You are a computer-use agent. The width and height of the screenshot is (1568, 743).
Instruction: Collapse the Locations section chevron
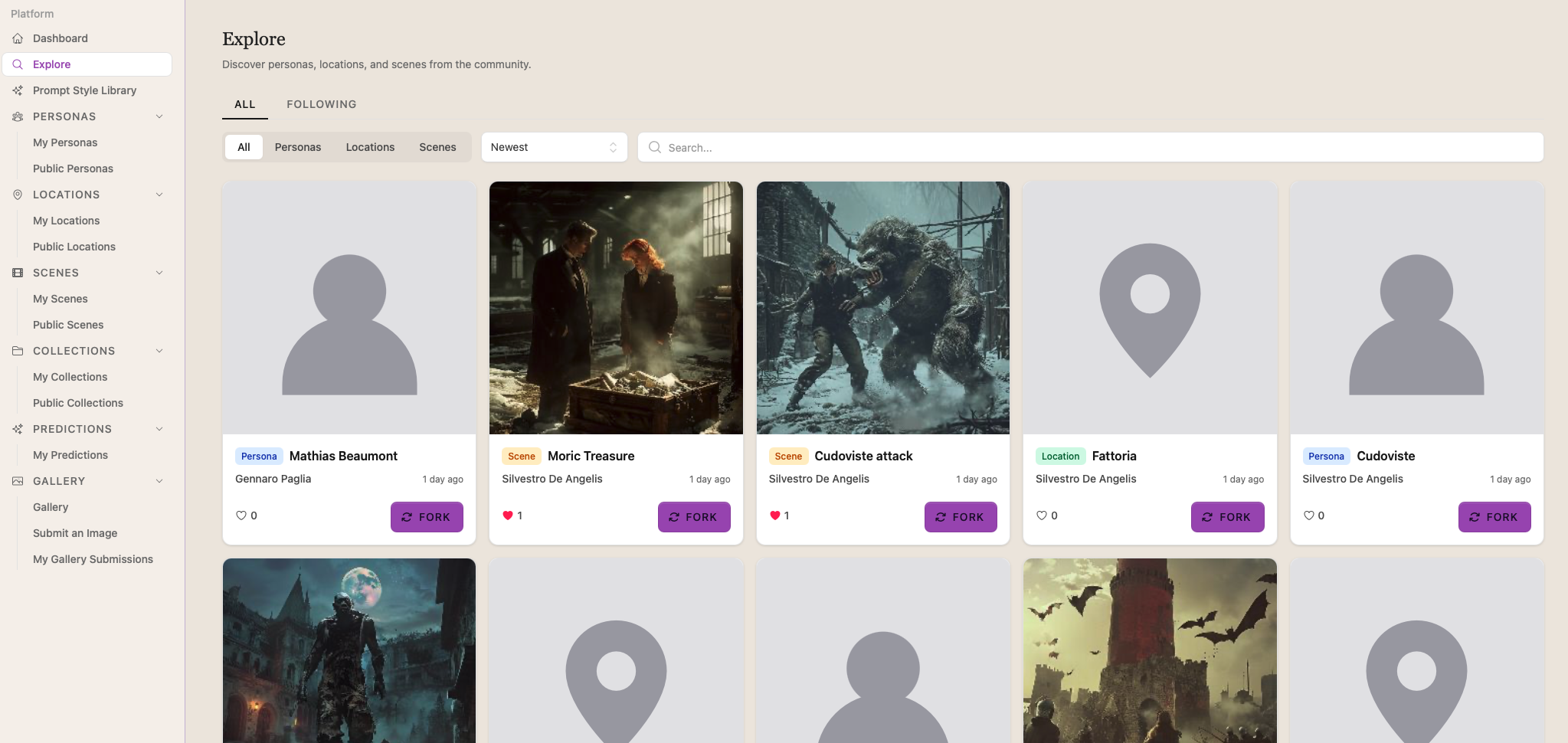(159, 195)
